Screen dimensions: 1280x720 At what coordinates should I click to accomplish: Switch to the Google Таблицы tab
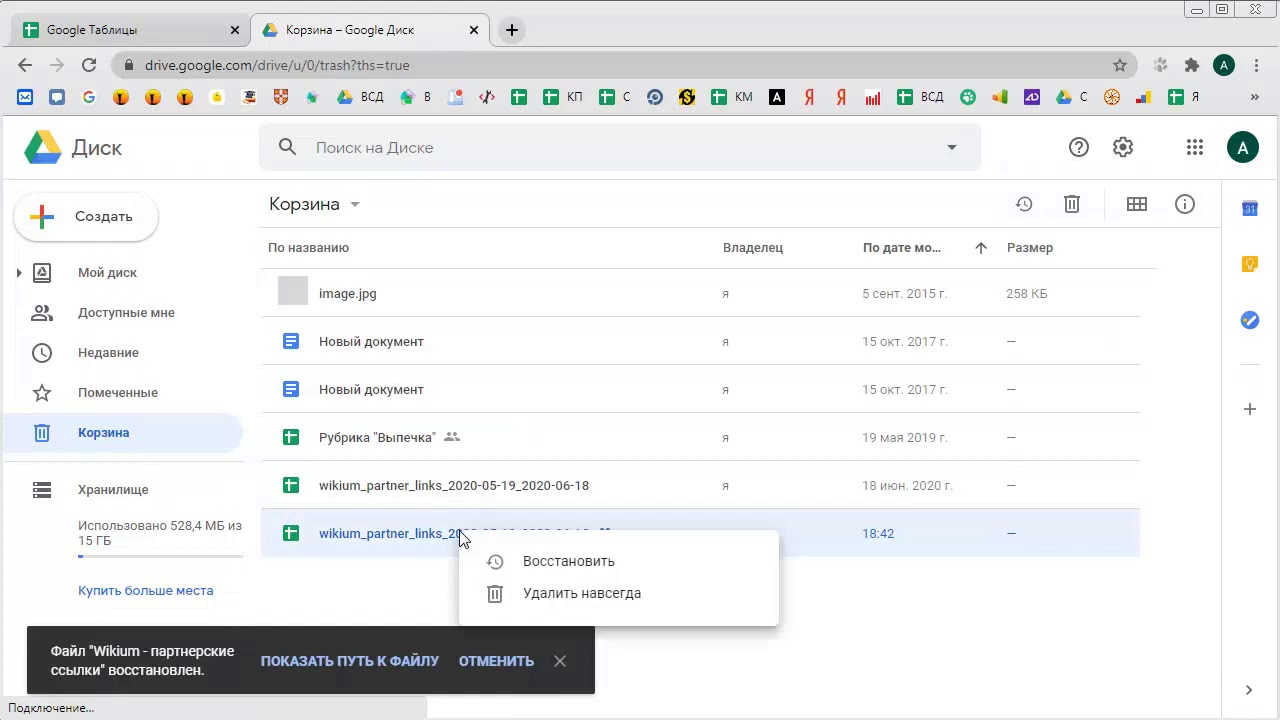click(130, 30)
